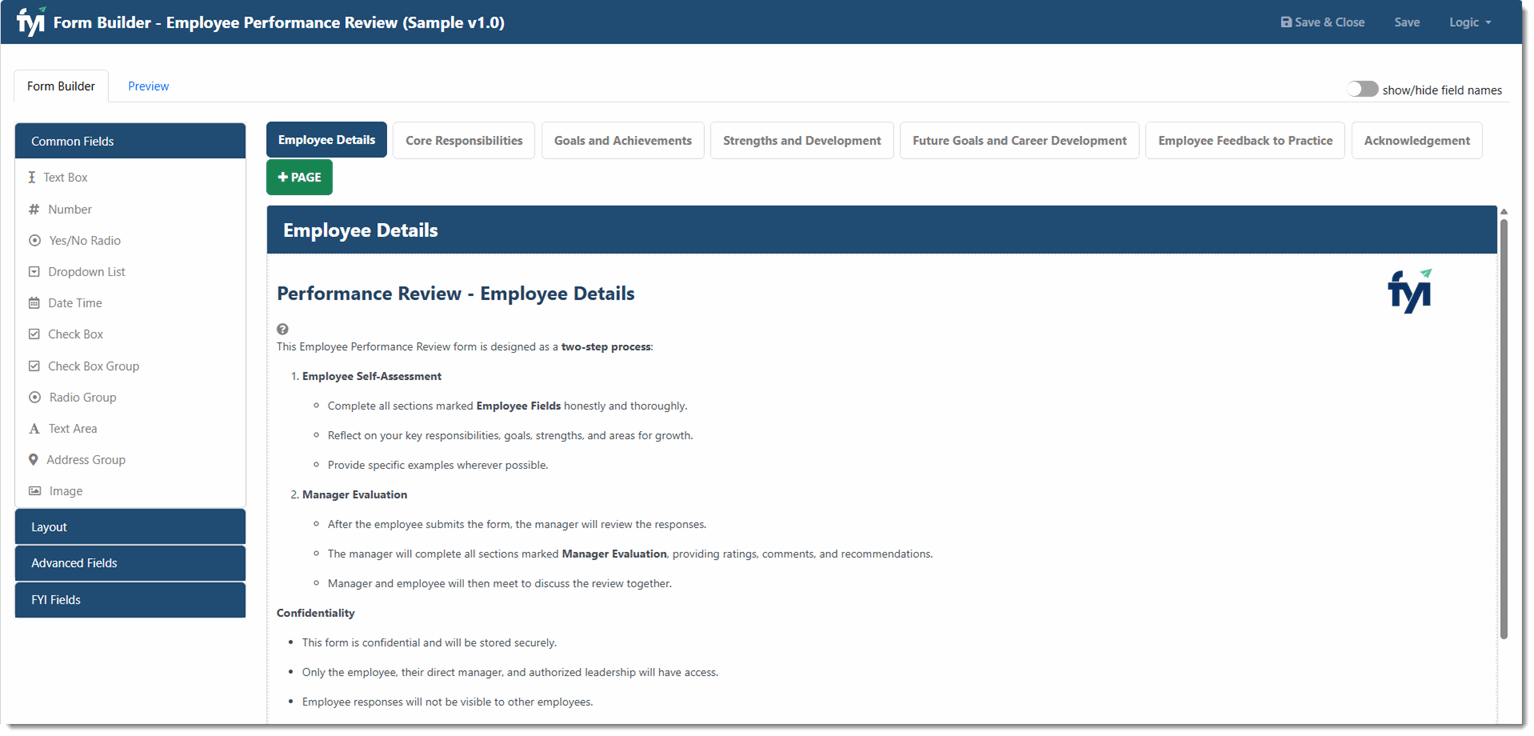Click the Save button
1534x736 pixels.
click(1407, 22)
